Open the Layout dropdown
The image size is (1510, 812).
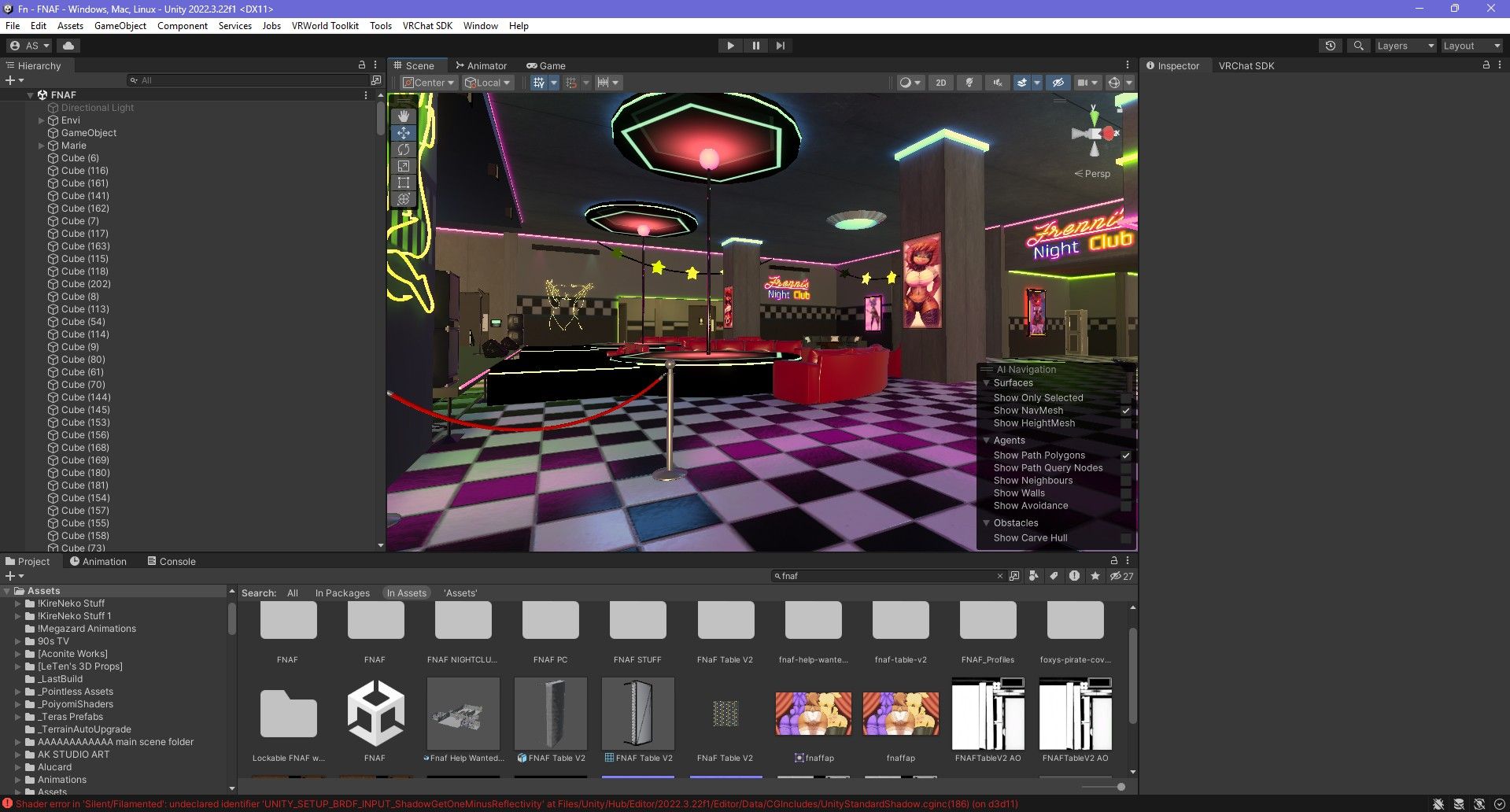(1471, 46)
